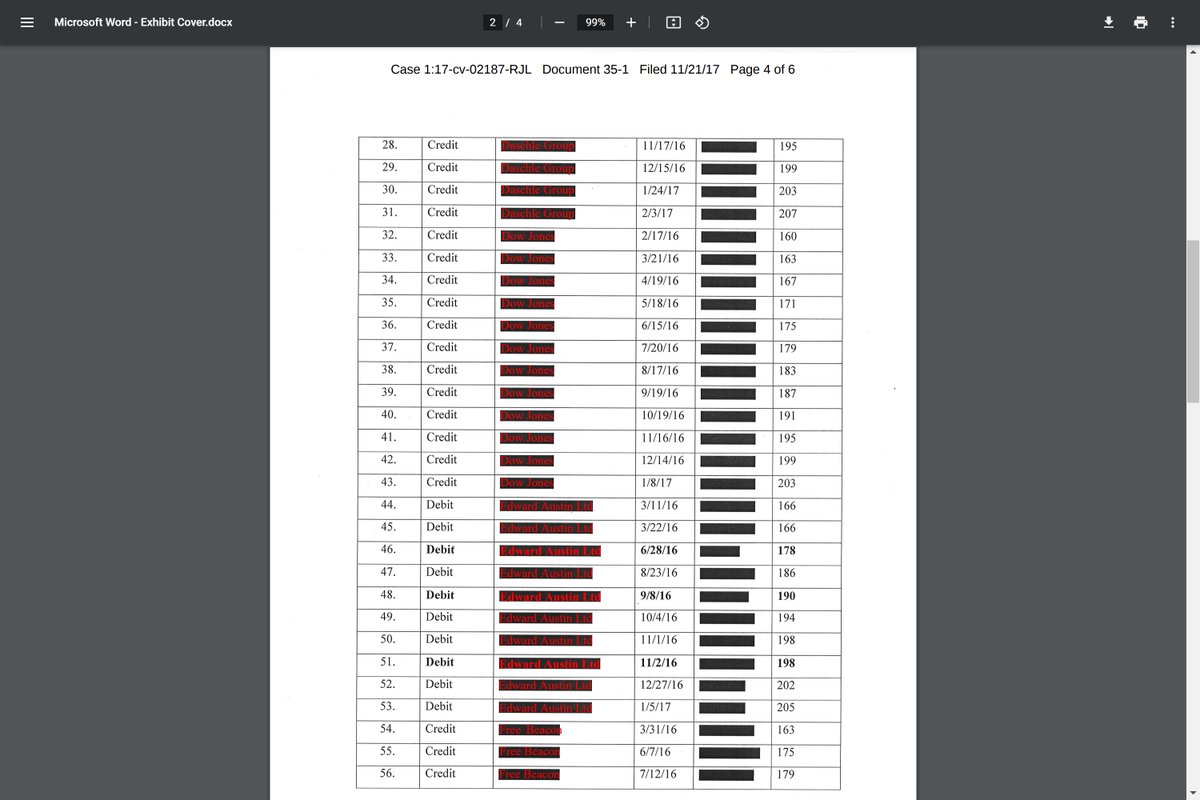1200x800 pixels.
Task: Click the date 7/20/16 cell
Action: (x=660, y=348)
